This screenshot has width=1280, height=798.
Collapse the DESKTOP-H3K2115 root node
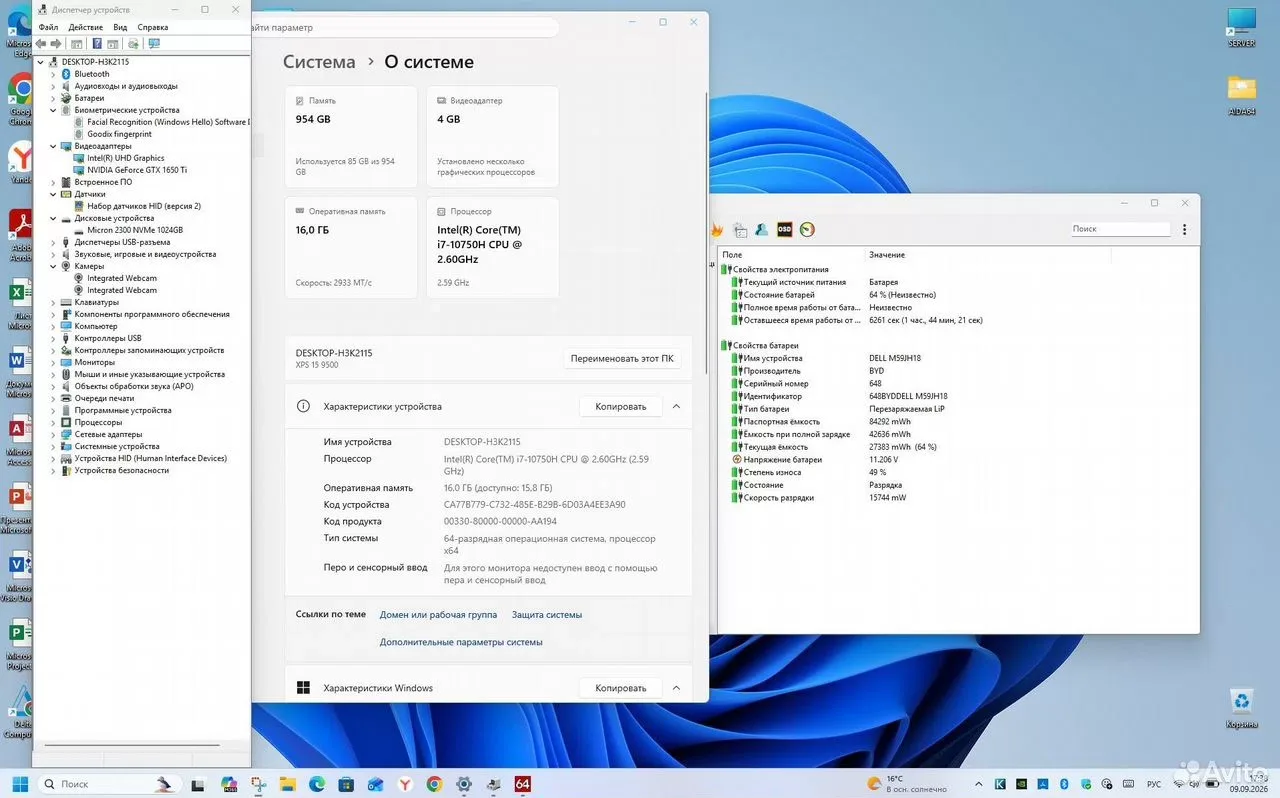tap(41, 62)
